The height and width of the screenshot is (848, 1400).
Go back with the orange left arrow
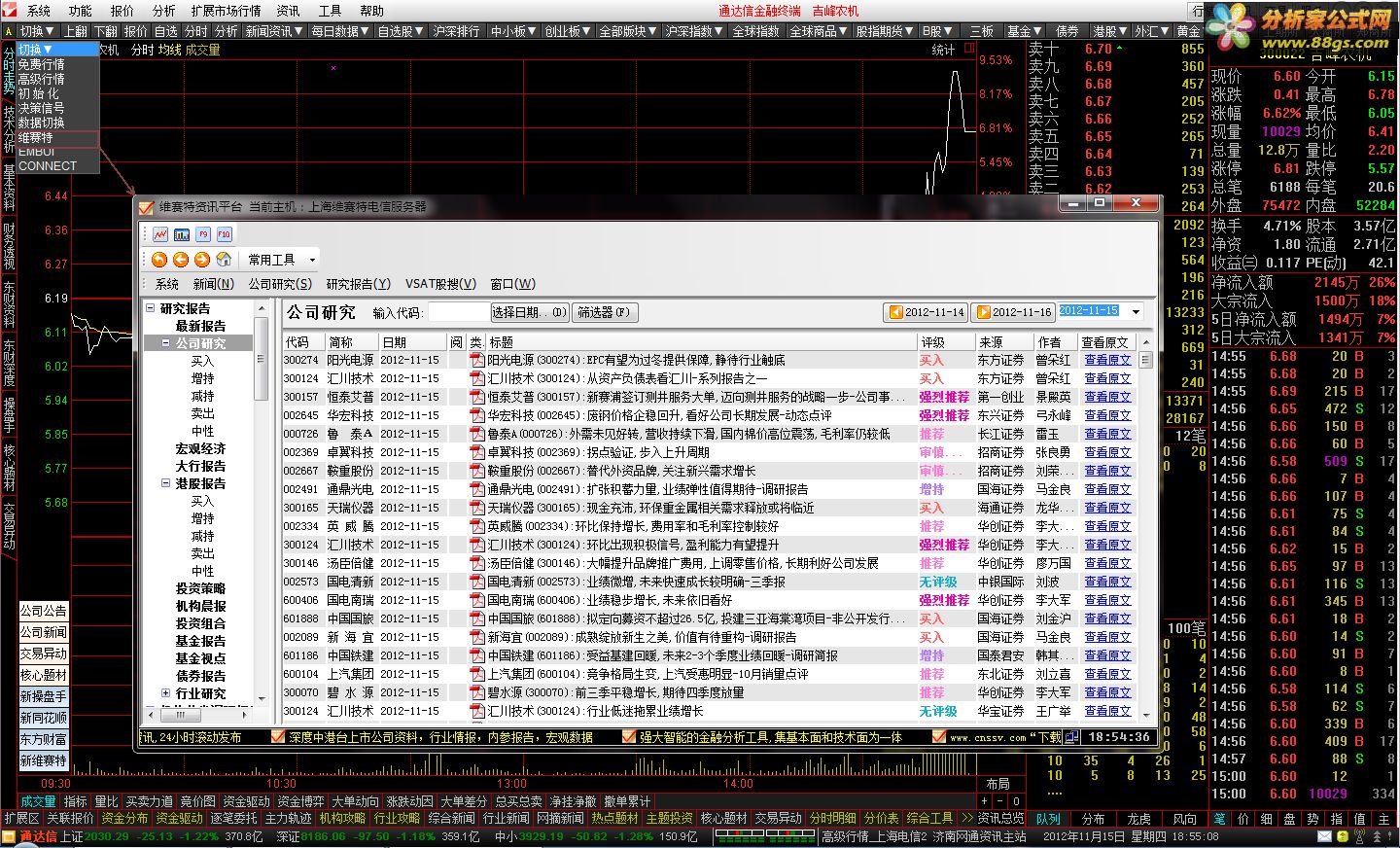click(x=181, y=260)
